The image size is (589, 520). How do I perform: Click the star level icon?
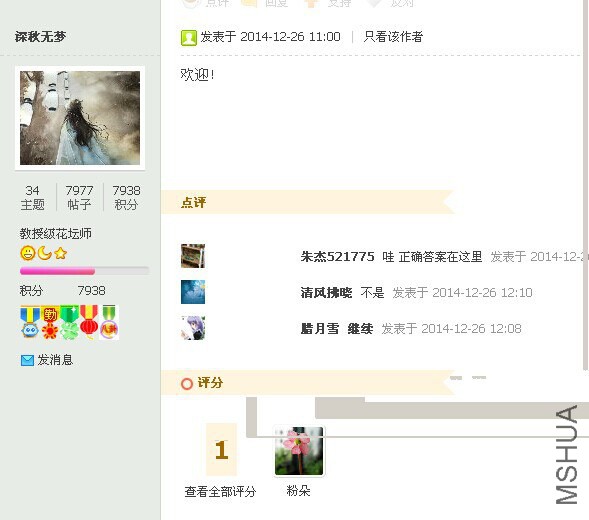tap(60, 253)
